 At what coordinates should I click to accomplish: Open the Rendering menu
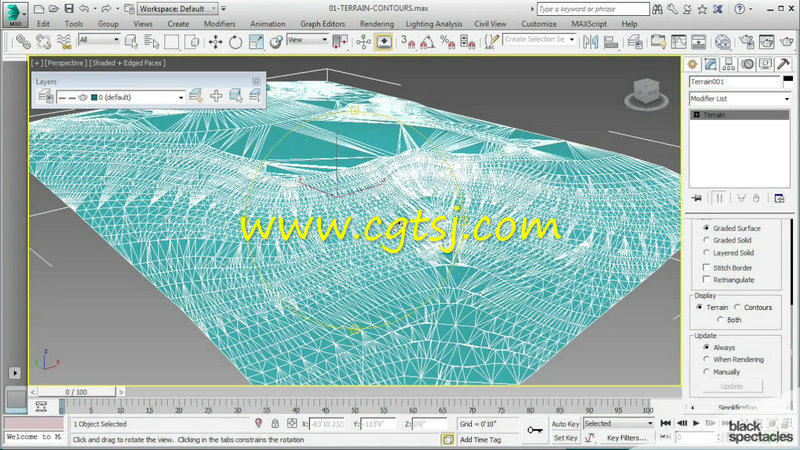click(377, 24)
